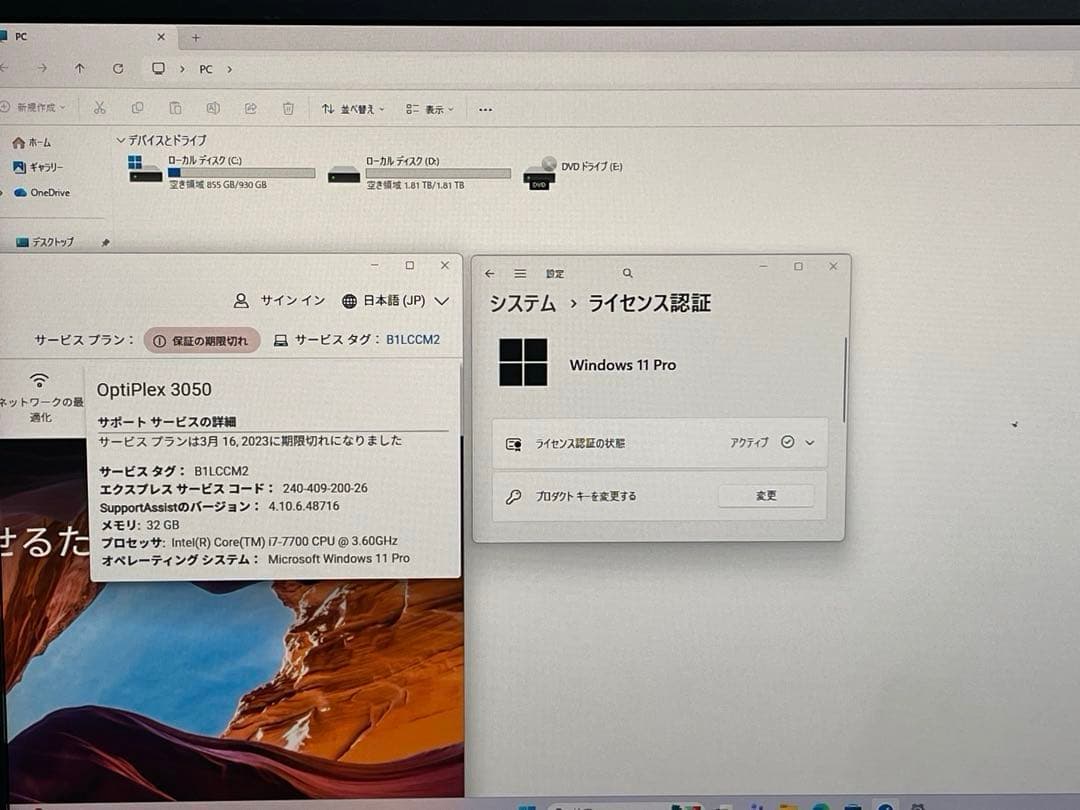Click システム breadcrumb in Settings
Viewport: 1080px width, 810px height.
tap(522, 303)
